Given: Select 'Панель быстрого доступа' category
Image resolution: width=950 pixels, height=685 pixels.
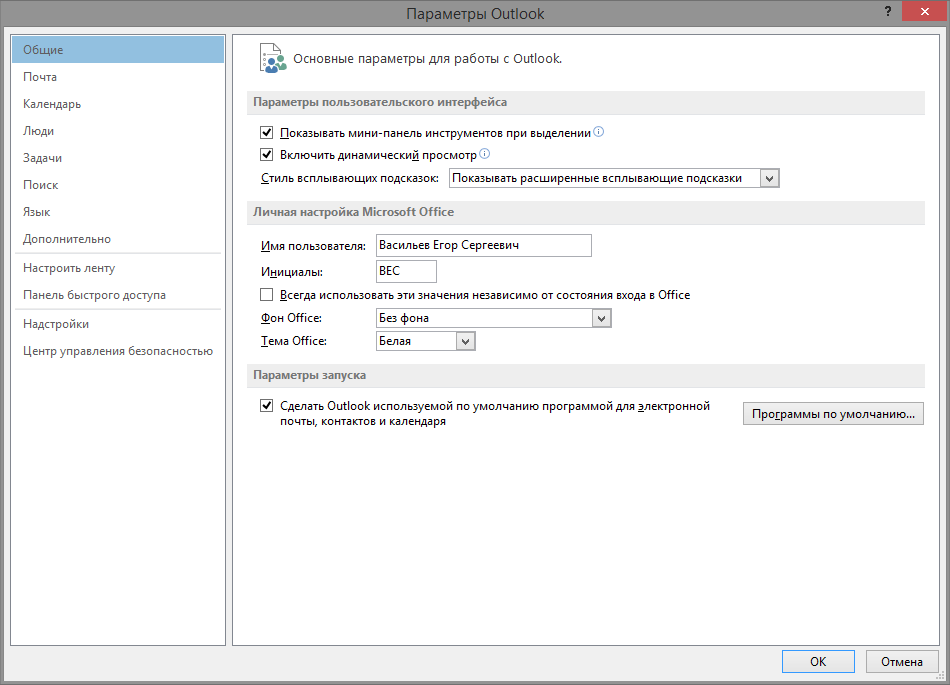Looking at the screenshot, I should (x=118, y=295).
